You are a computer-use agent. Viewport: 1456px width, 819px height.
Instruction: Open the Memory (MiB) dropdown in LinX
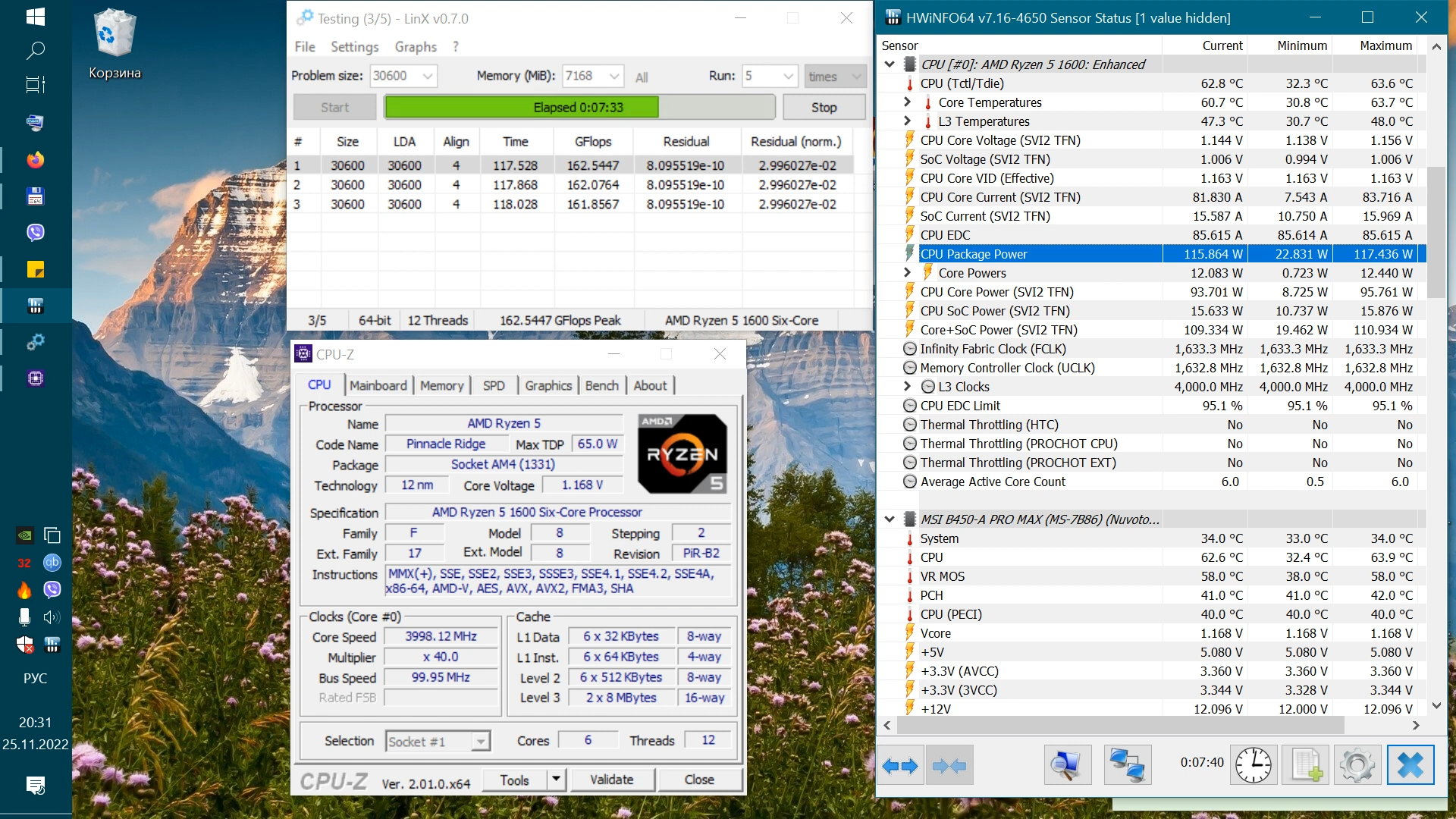click(614, 76)
